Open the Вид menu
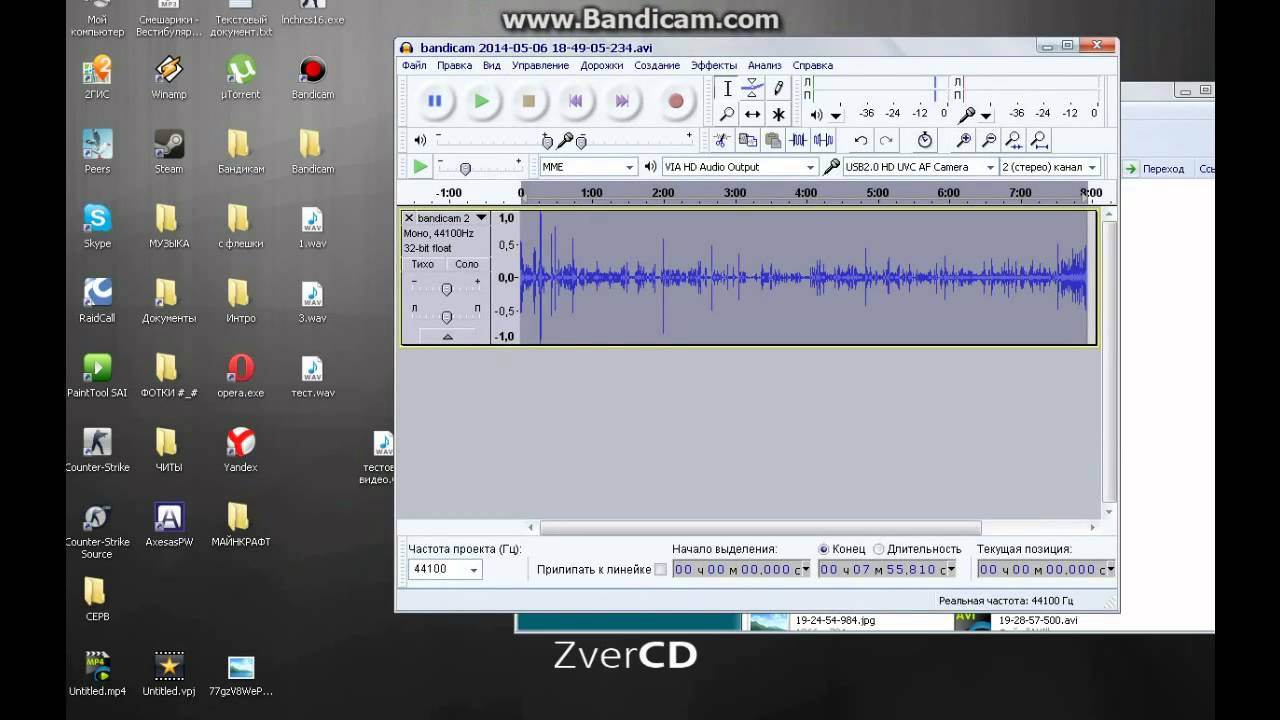Image resolution: width=1280 pixels, height=720 pixels. (x=492, y=65)
